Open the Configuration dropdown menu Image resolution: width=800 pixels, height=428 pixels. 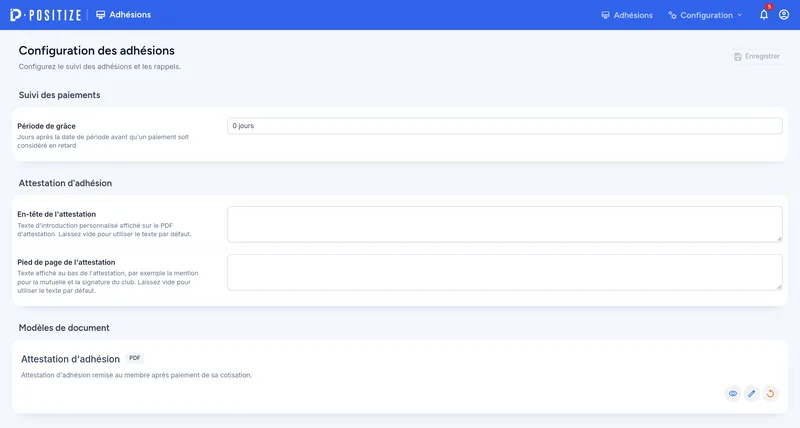click(x=705, y=15)
